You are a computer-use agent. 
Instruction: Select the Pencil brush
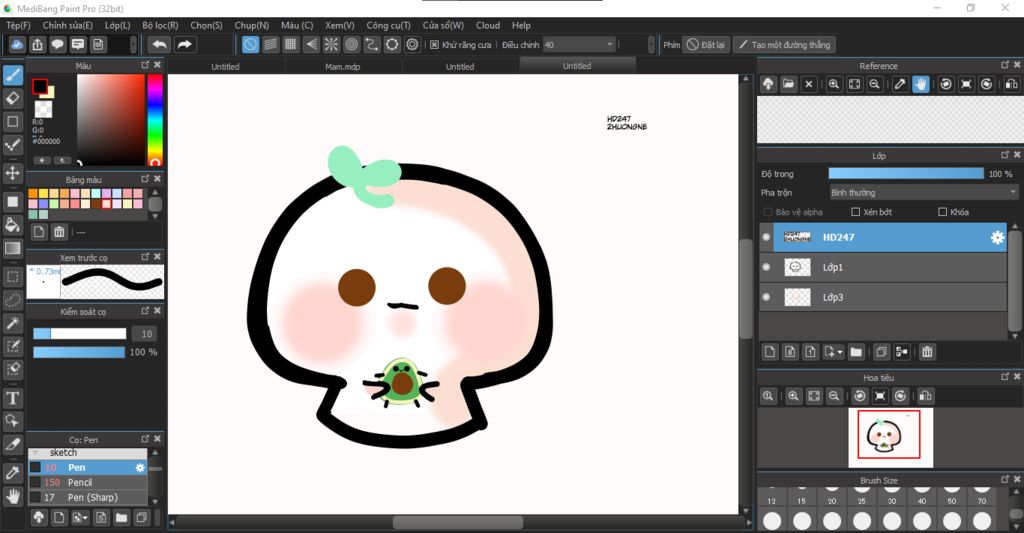point(88,482)
